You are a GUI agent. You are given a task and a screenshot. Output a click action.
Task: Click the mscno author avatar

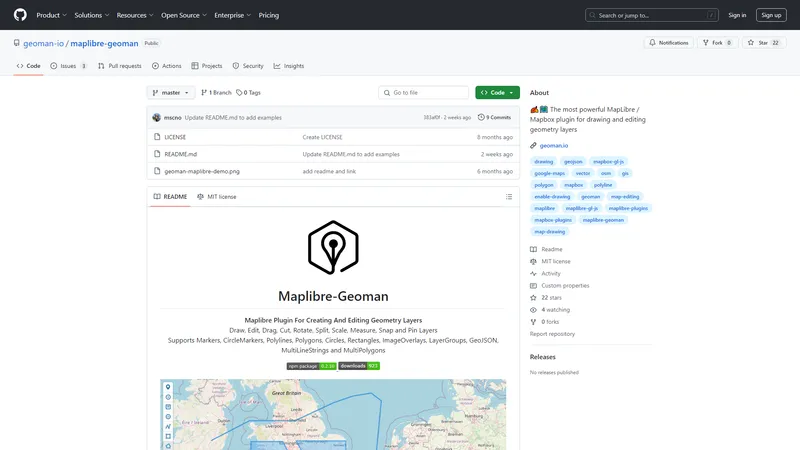point(157,117)
